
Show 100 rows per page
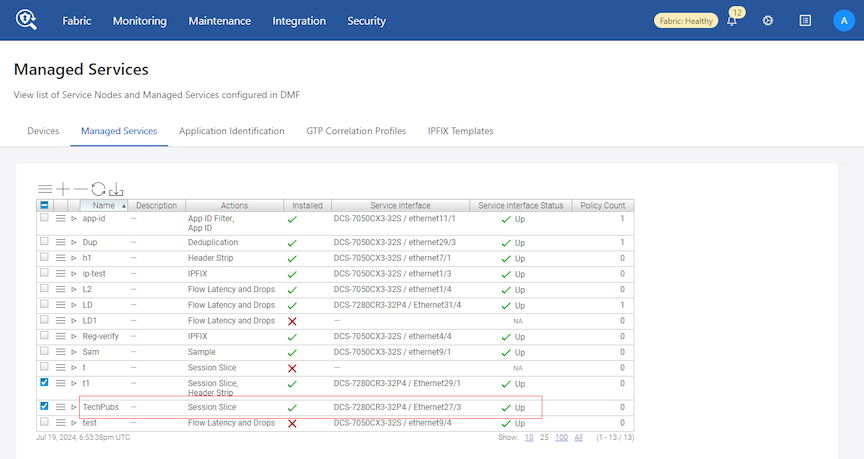click(561, 438)
